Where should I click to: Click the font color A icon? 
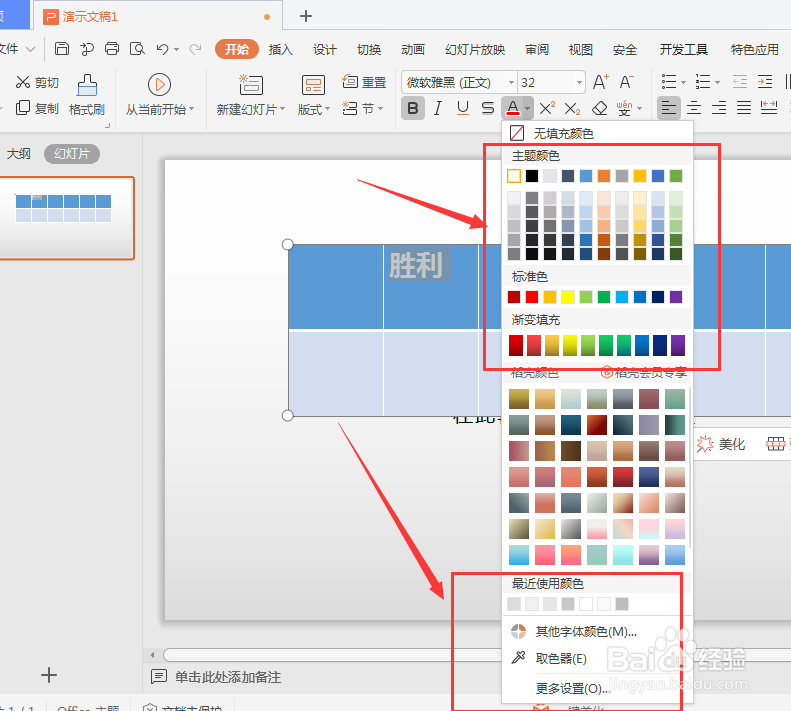coord(513,108)
